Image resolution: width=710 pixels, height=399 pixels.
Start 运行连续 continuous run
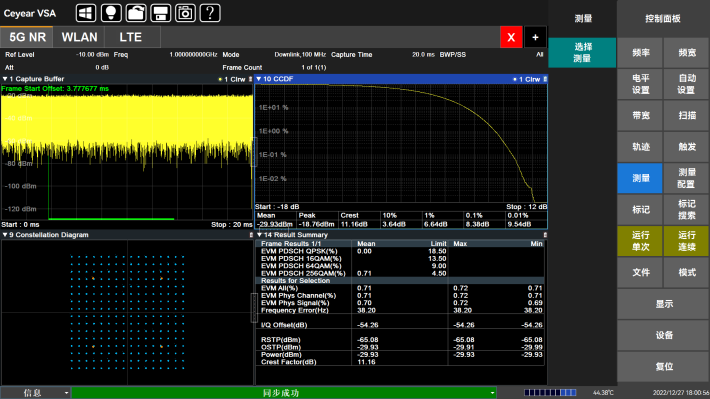(x=686, y=241)
